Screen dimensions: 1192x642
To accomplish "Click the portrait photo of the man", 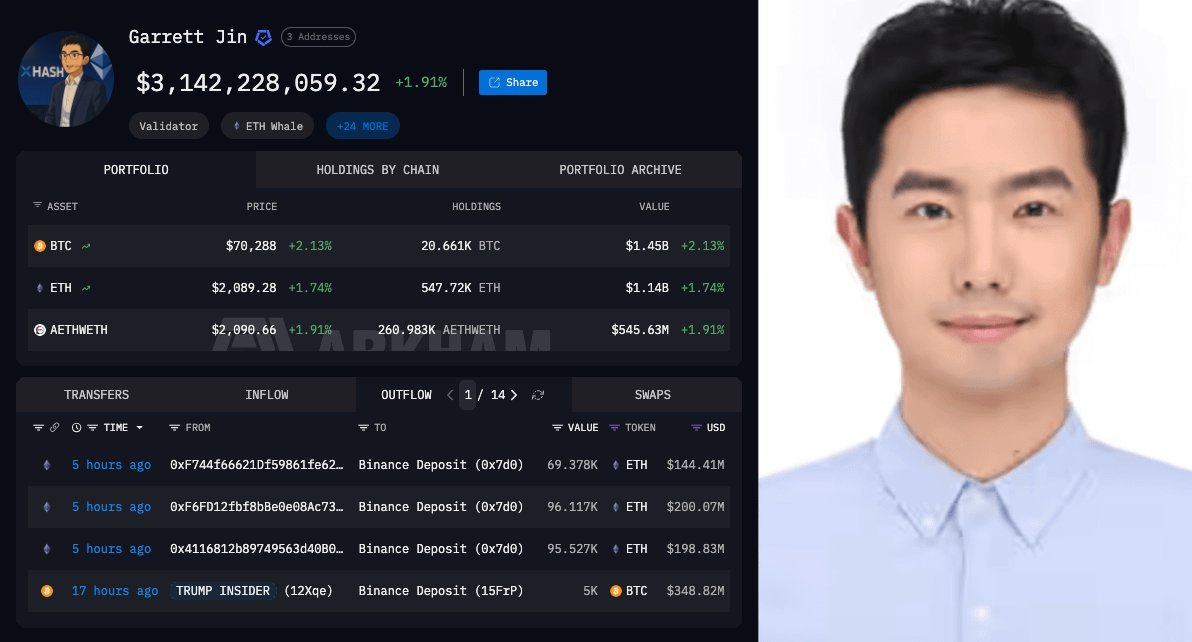I will (x=975, y=321).
